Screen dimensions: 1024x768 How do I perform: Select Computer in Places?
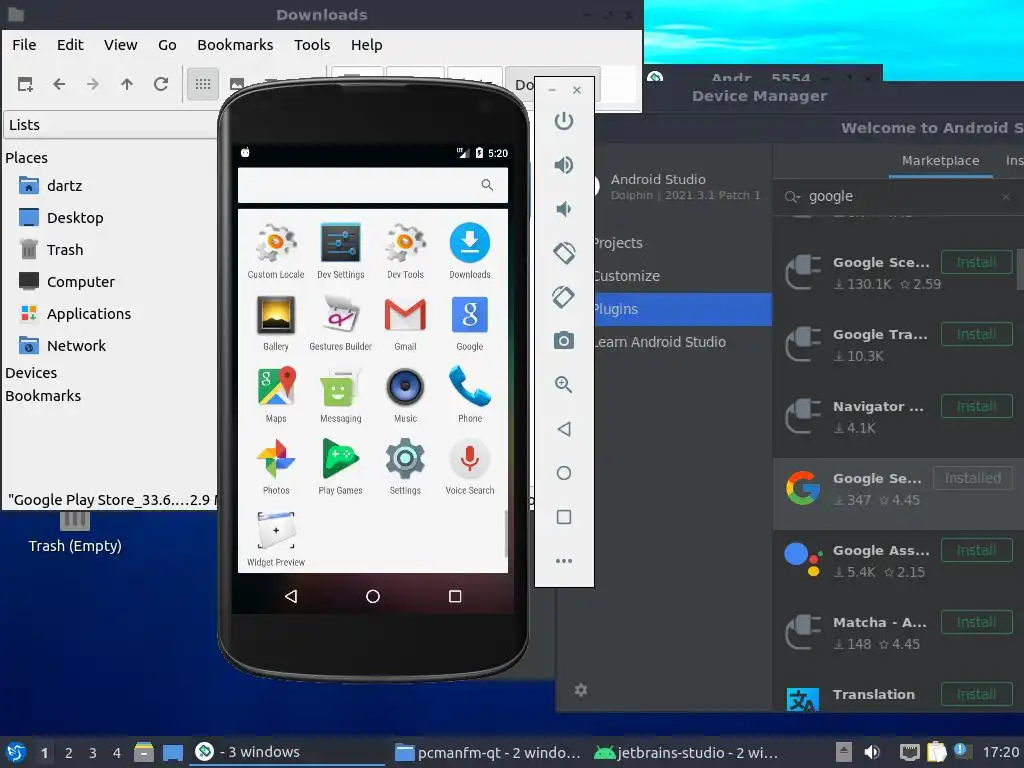[67, 281]
